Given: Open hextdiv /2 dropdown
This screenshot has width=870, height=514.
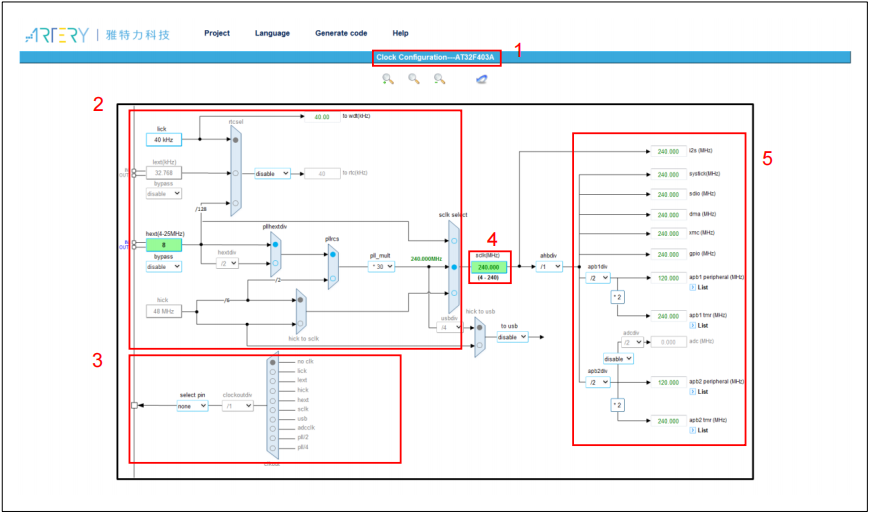Looking at the screenshot, I should (x=227, y=263).
